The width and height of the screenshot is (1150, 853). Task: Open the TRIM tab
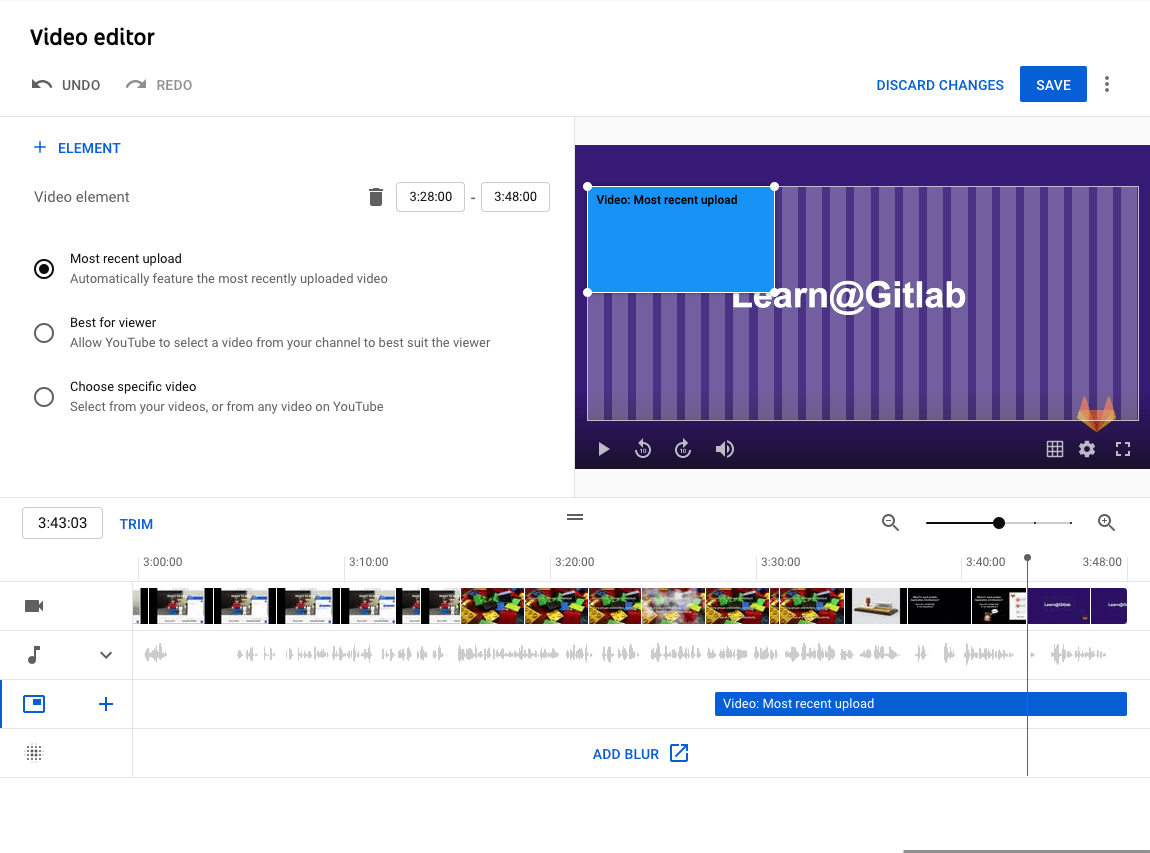click(136, 523)
